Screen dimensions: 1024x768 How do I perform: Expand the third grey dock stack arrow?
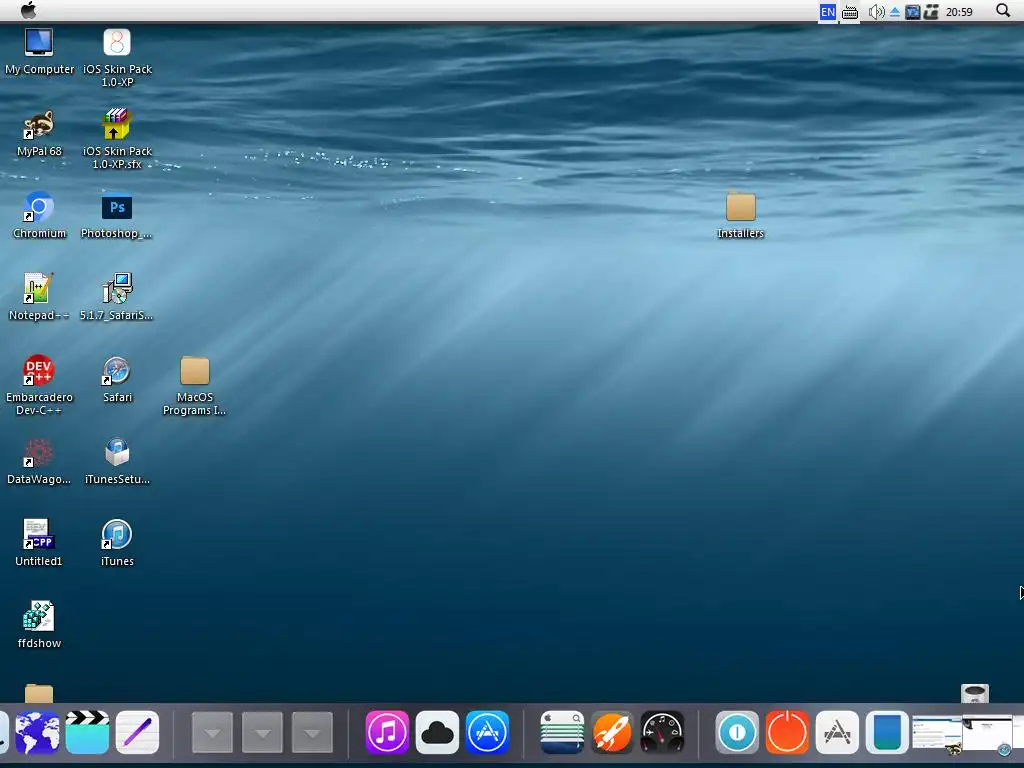pos(312,733)
